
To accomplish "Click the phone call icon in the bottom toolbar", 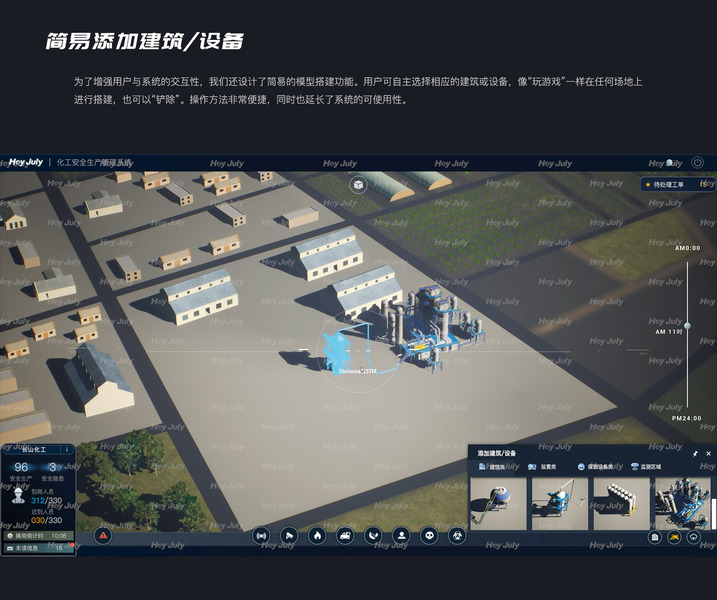I will point(373,536).
